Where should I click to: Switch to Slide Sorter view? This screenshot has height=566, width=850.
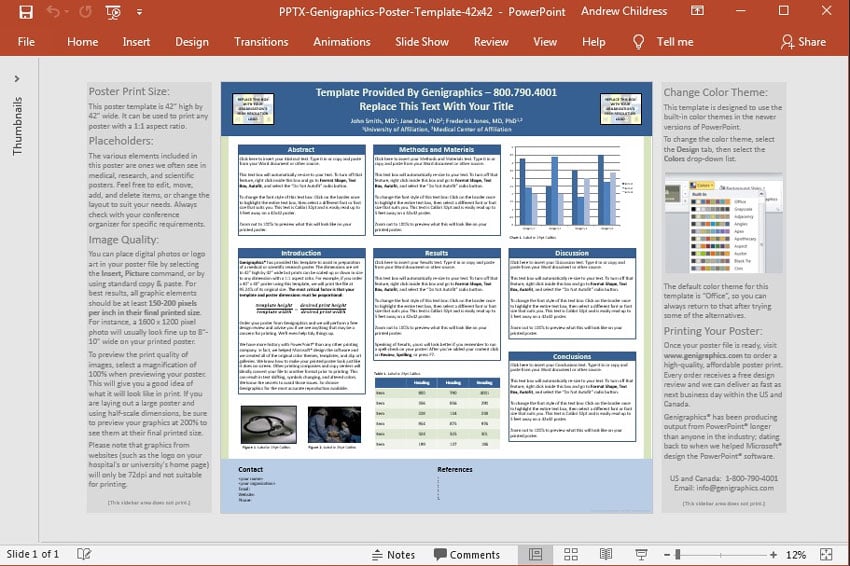571,554
